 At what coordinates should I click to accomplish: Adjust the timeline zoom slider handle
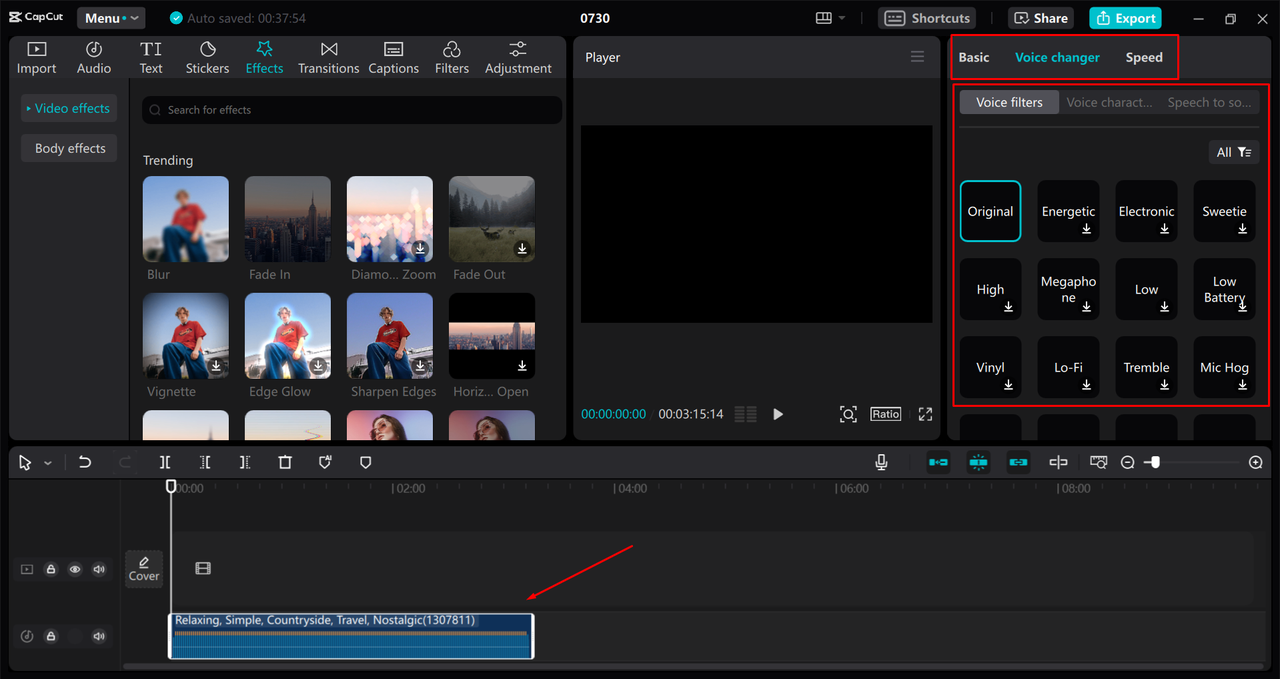click(x=1155, y=462)
